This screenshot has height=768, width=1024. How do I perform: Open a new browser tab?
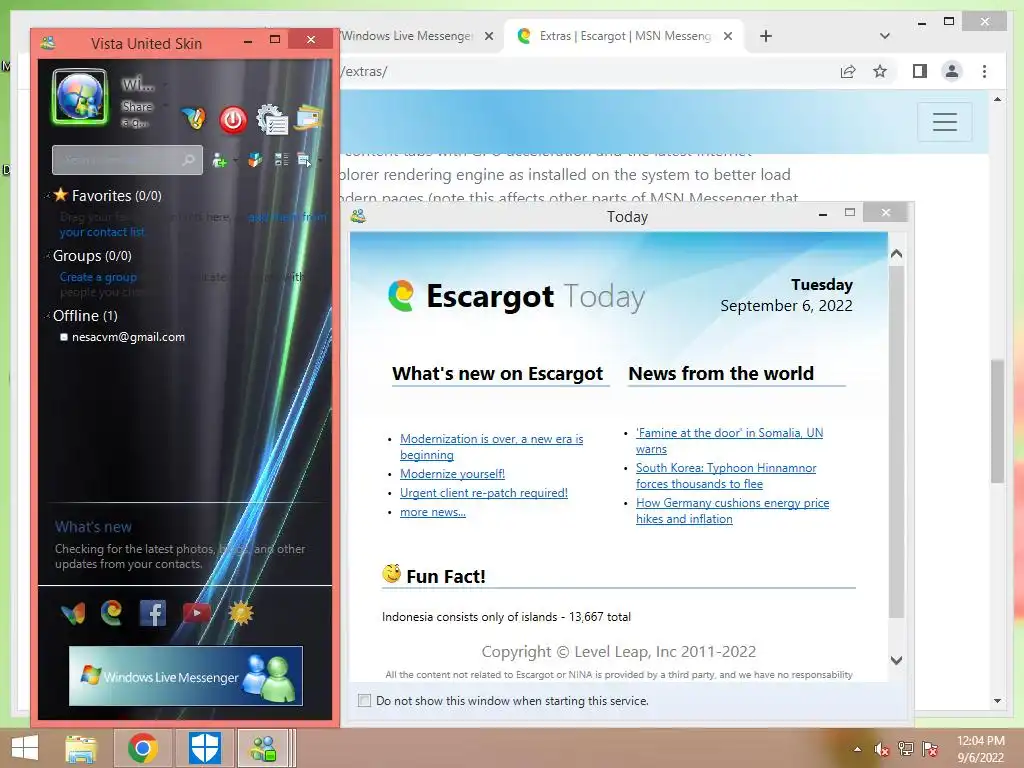766,36
